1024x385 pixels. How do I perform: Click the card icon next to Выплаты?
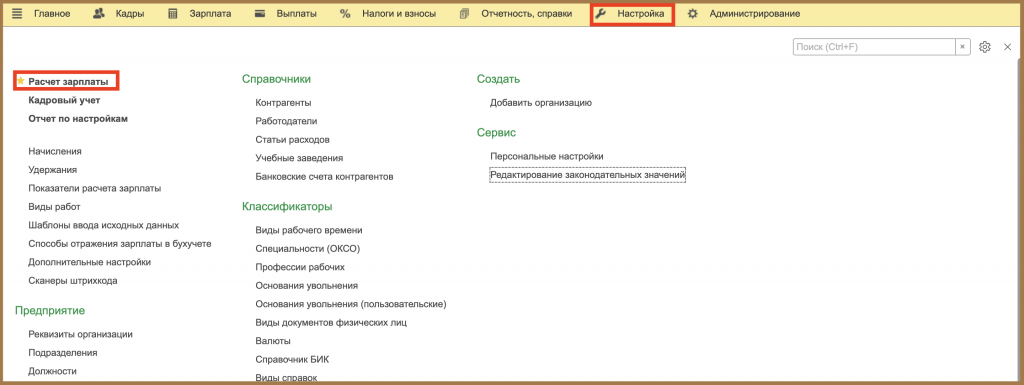pos(260,13)
